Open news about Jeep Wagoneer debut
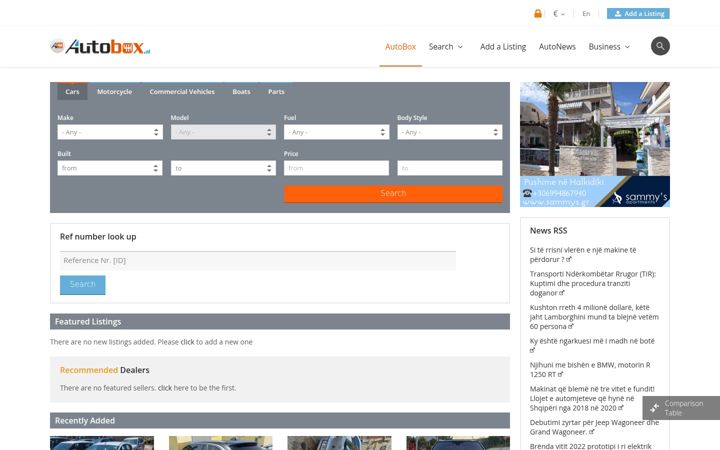The image size is (720, 450). pyautogui.click(x=594, y=427)
